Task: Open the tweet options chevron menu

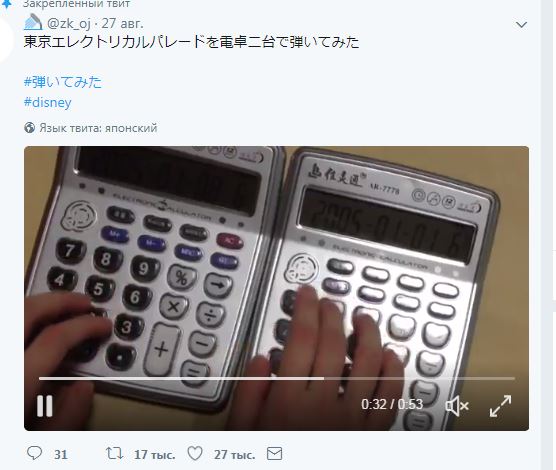Action: [521, 24]
